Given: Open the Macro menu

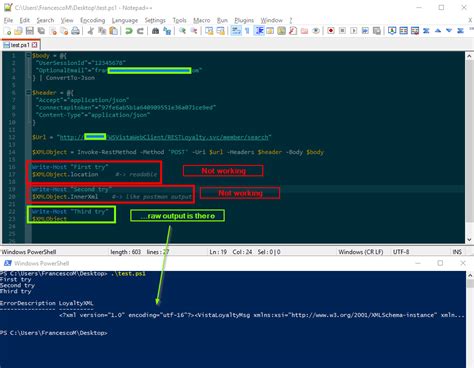Looking at the screenshot, I should (x=202, y=20).
